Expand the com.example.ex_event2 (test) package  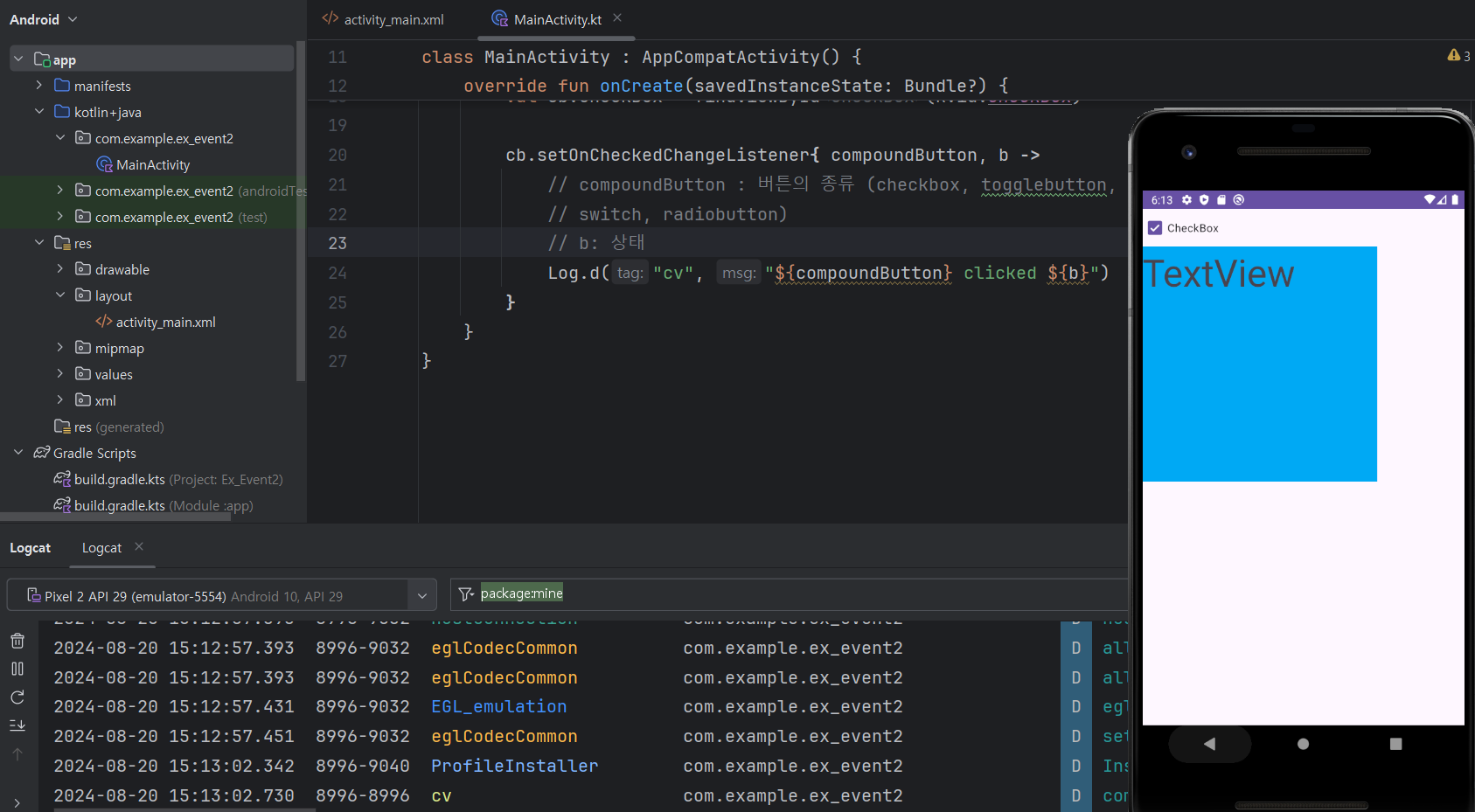coord(60,217)
